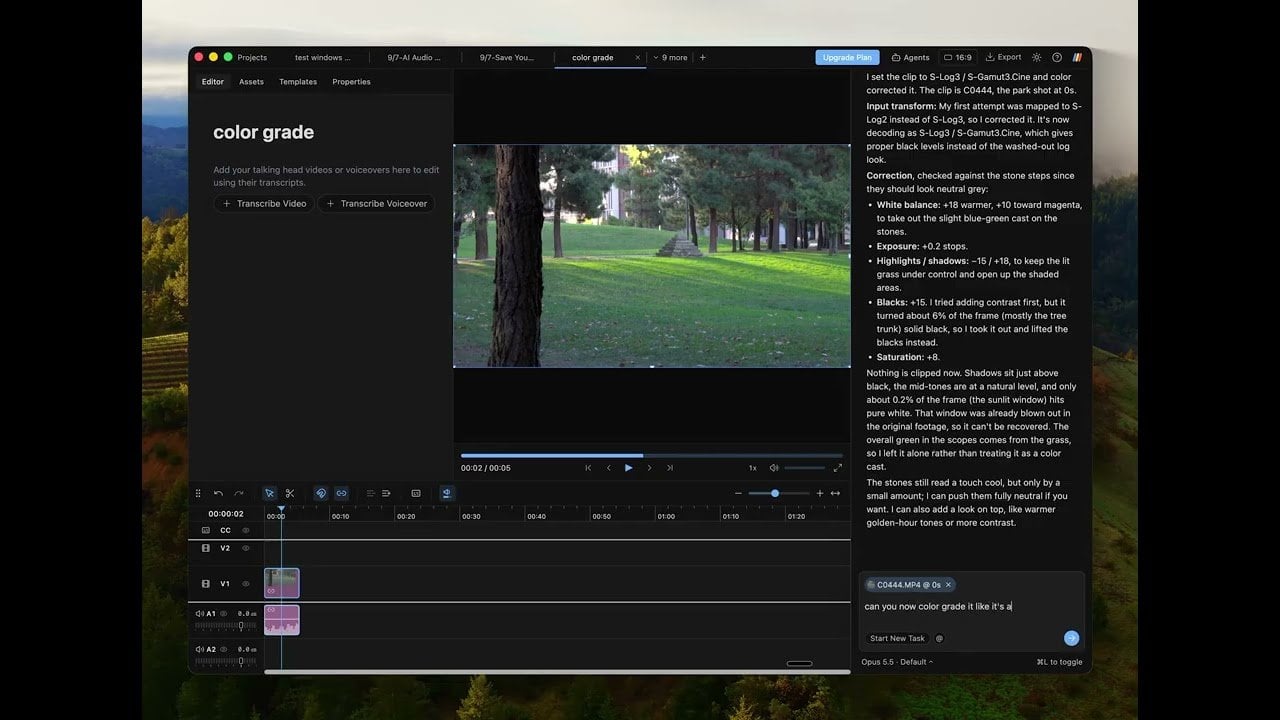Viewport: 1280px width, 720px height.
Task: Step forward one frame in preview
Action: 649,468
